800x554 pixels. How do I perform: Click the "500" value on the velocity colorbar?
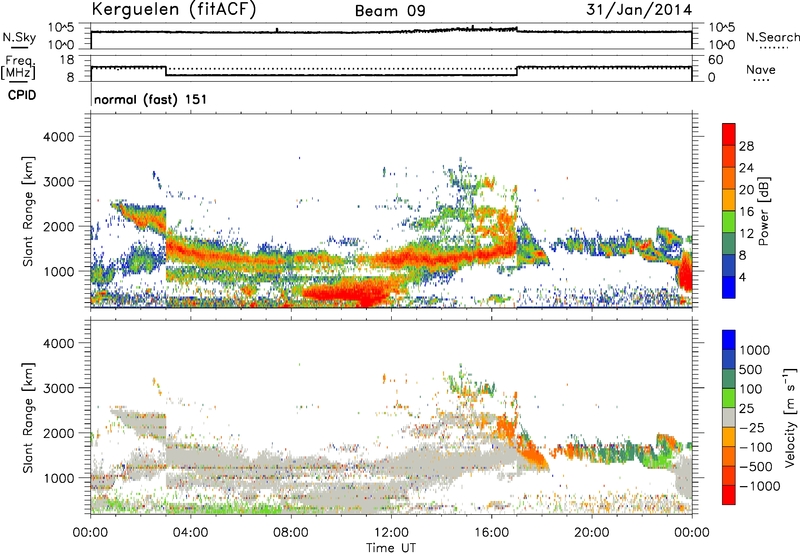click(x=753, y=370)
